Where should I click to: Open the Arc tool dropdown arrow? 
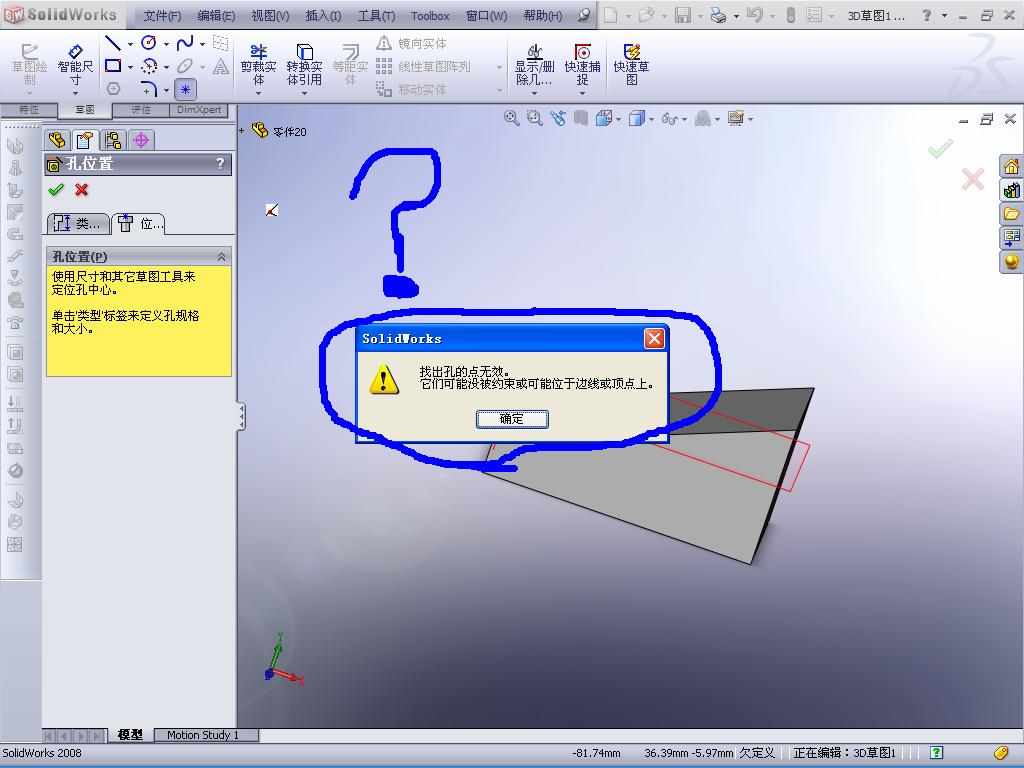click(x=166, y=67)
